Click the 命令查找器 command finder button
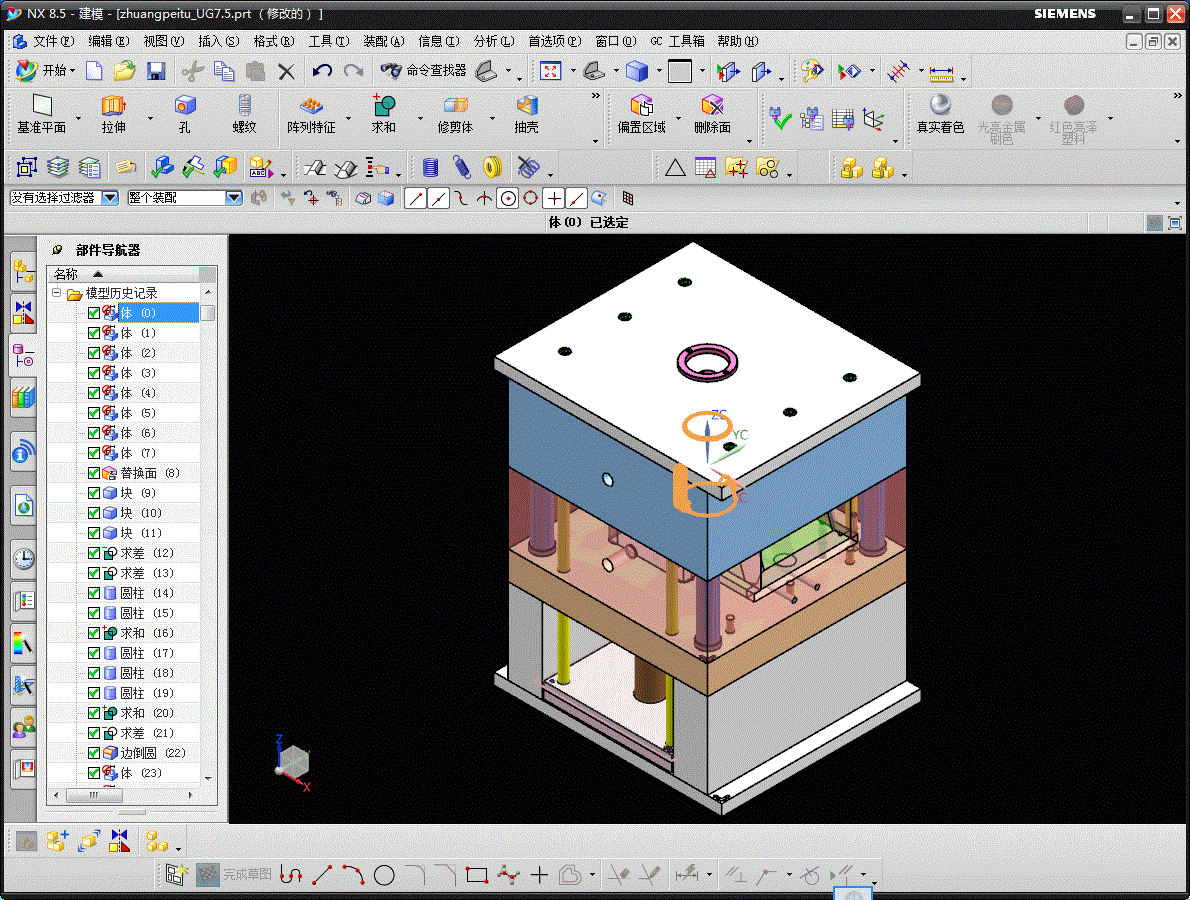 (424, 71)
